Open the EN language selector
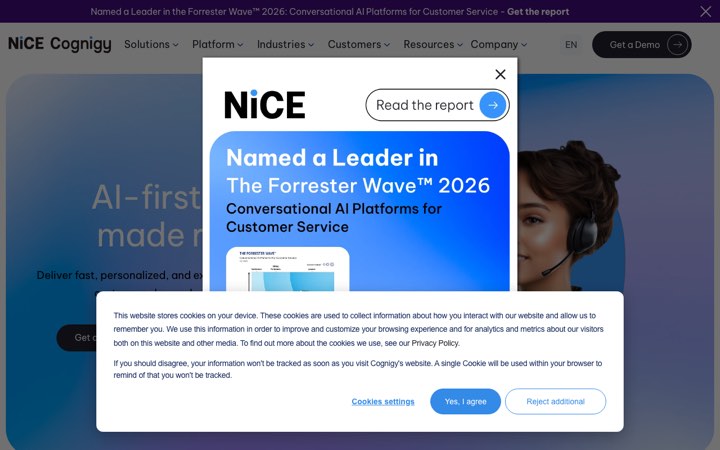The height and width of the screenshot is (450, 720). pos(571,45)
